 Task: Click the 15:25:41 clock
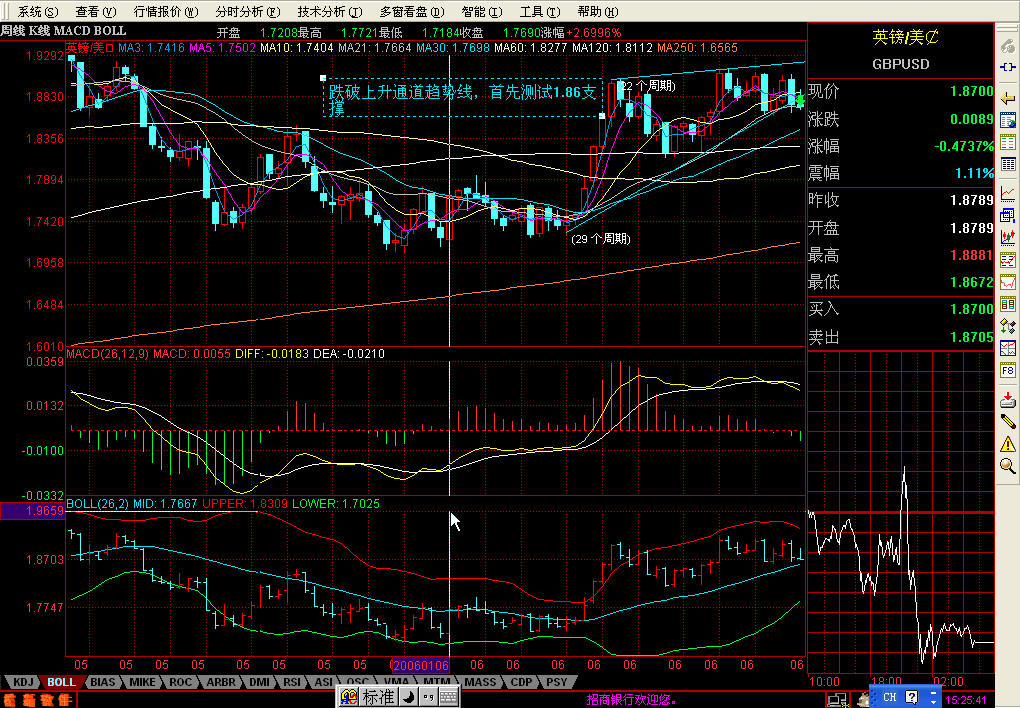965,700
